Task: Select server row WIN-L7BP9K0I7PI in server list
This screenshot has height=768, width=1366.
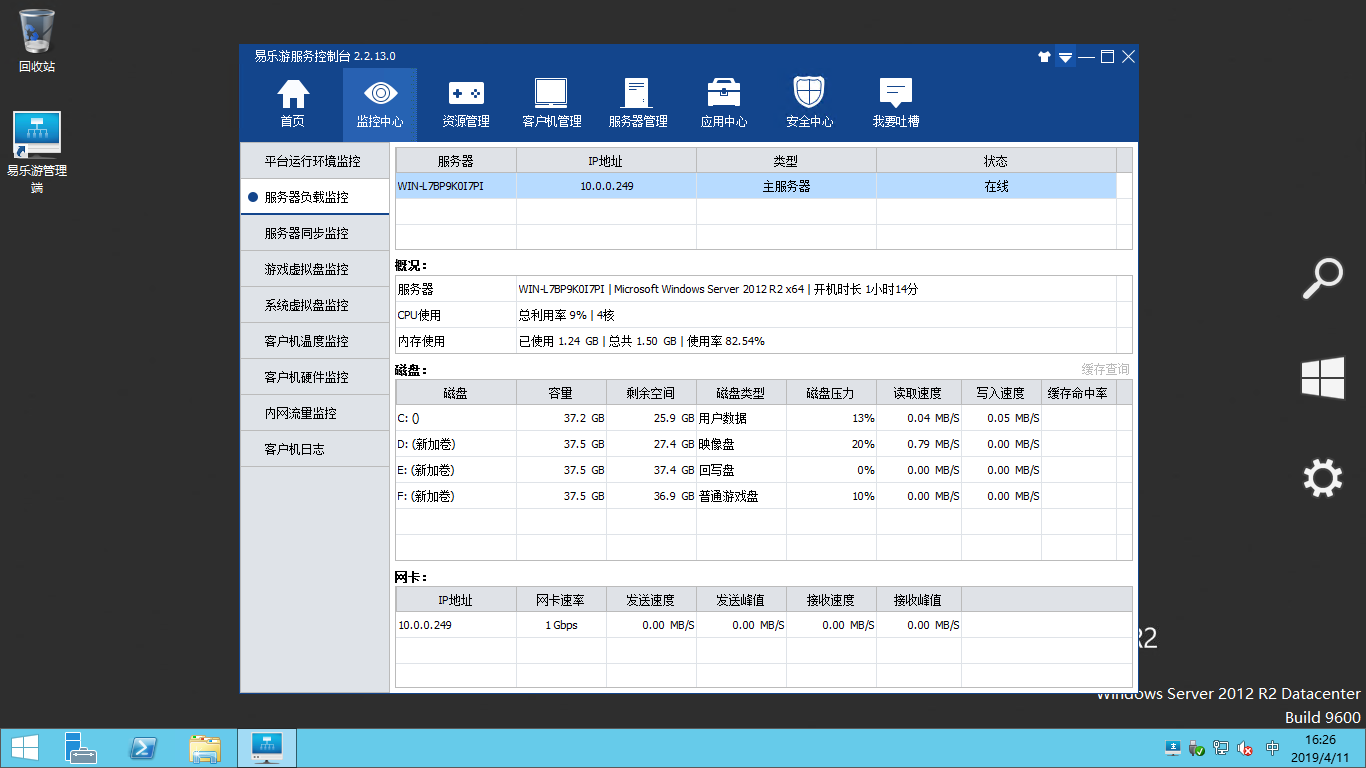Action: click(x=756, y=186)
